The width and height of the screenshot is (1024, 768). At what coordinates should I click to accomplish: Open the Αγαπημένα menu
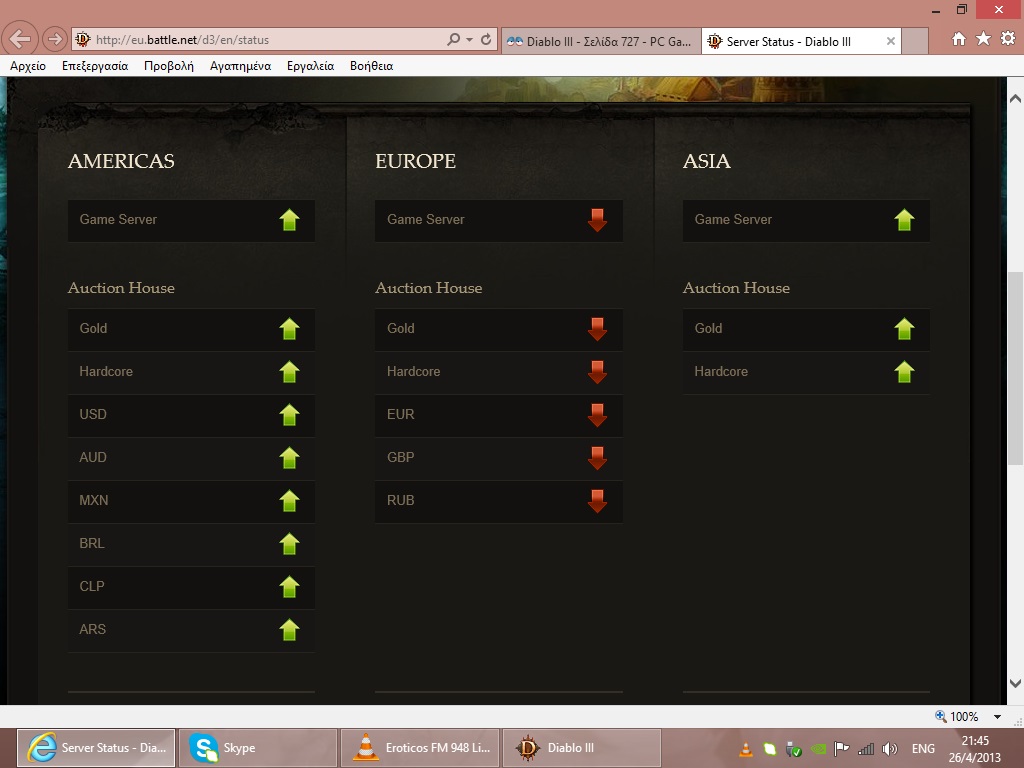coord(240,66)
